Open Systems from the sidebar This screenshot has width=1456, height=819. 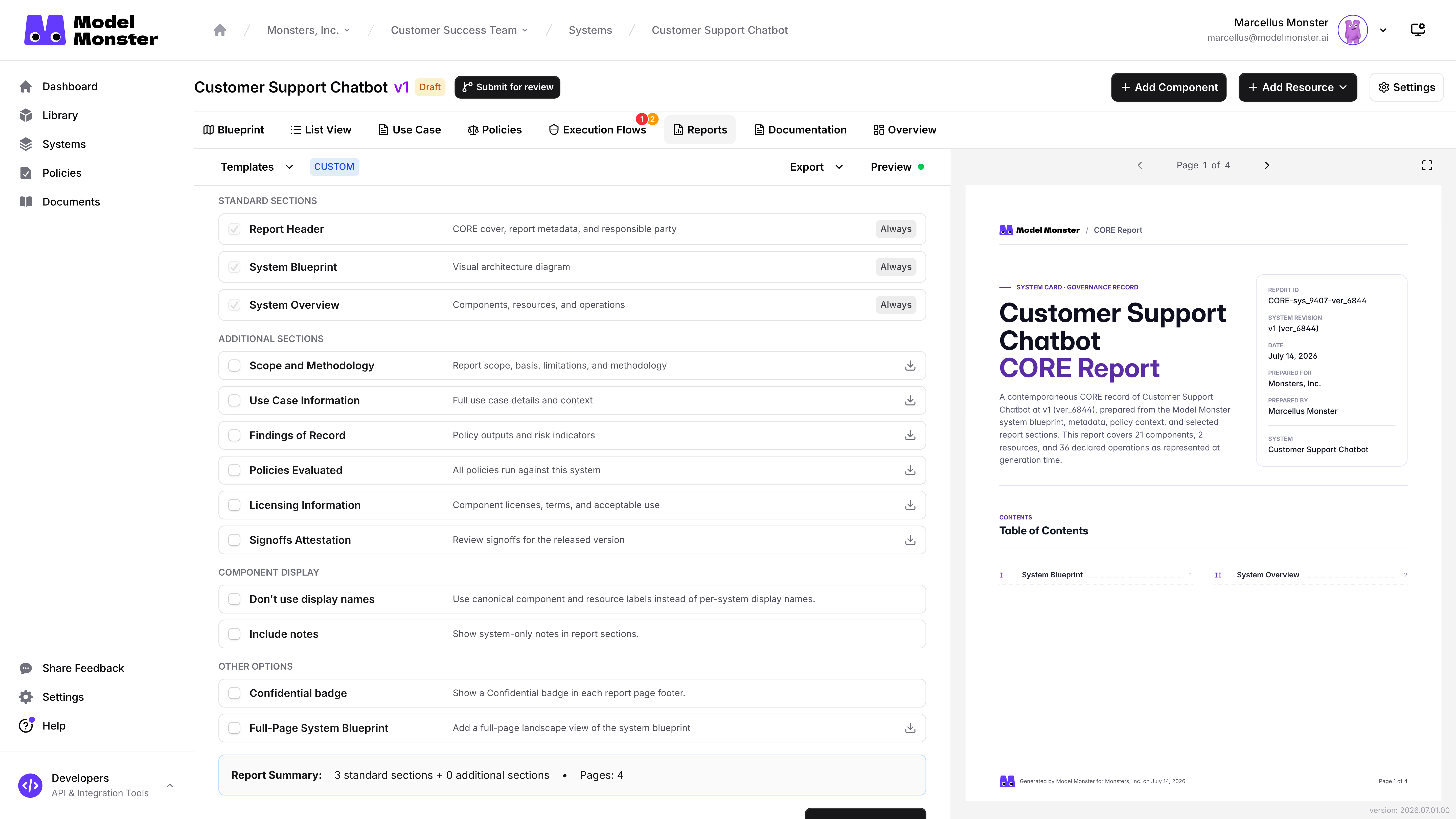64,144
